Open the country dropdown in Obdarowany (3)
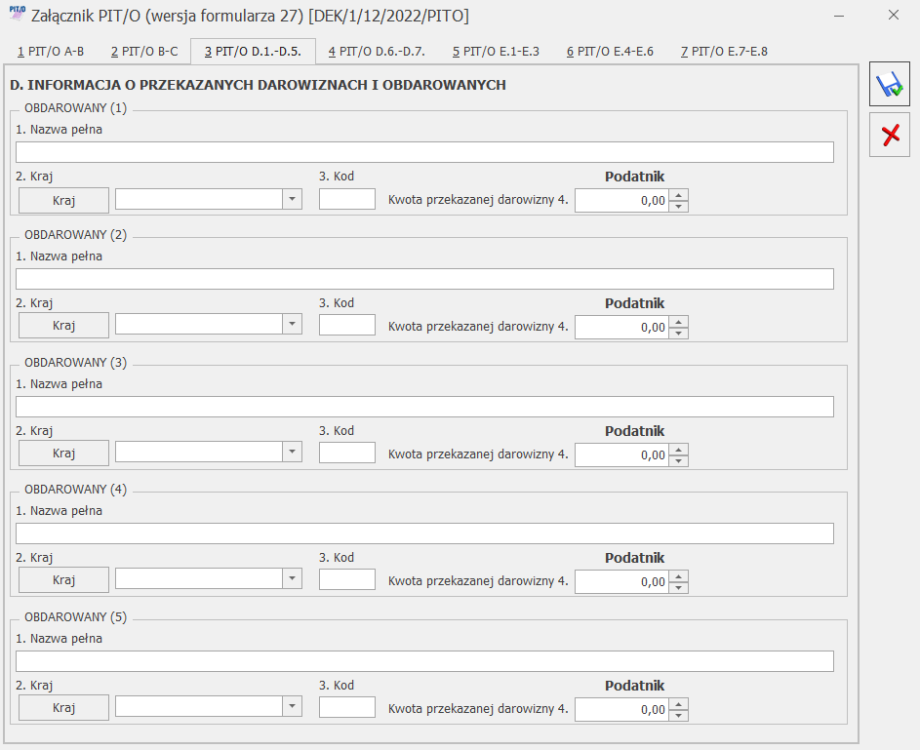The width and height of the screenshot is (920, 750). click(292, 452)
